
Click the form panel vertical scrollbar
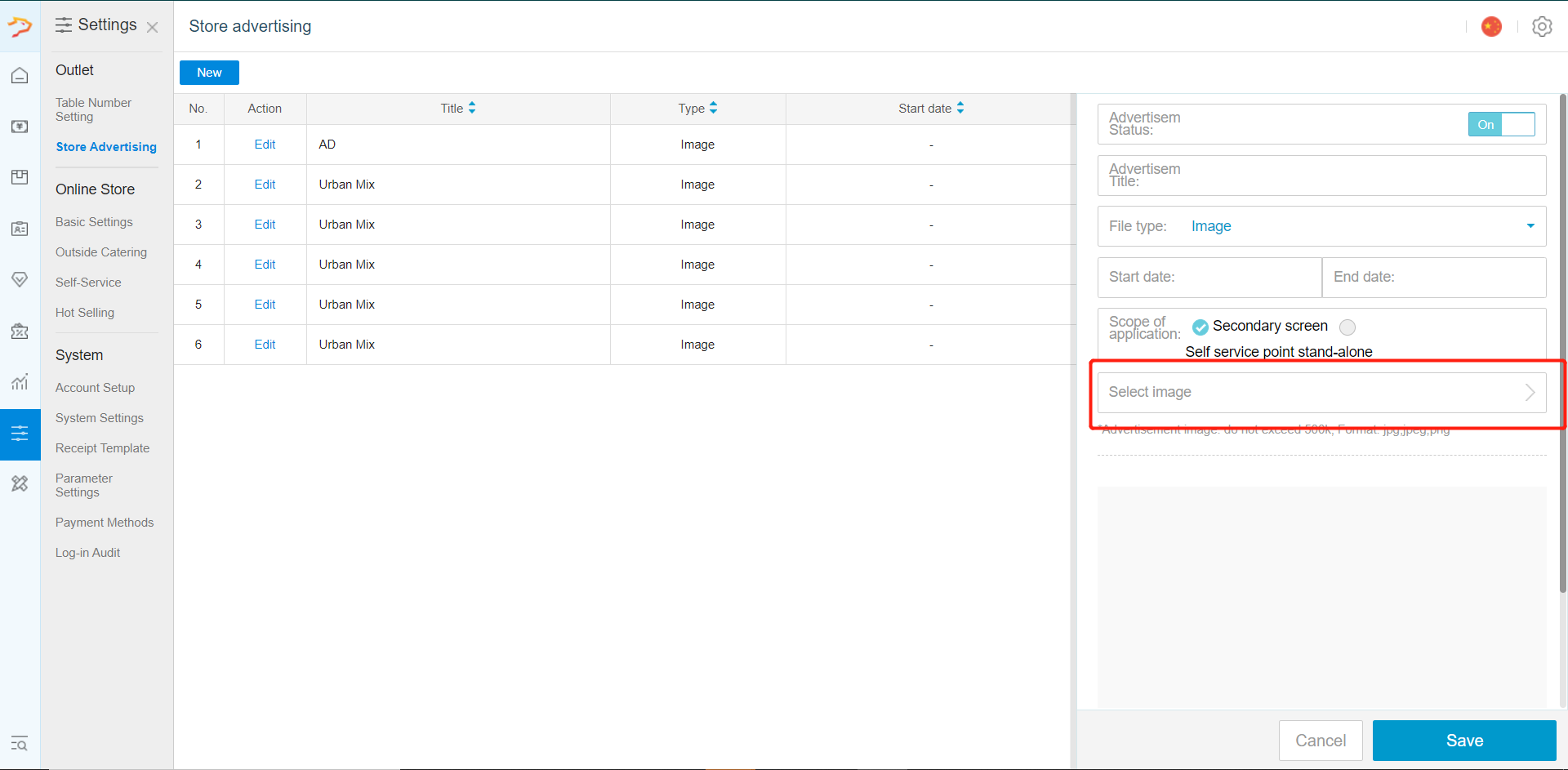[x=1563, y=343]
